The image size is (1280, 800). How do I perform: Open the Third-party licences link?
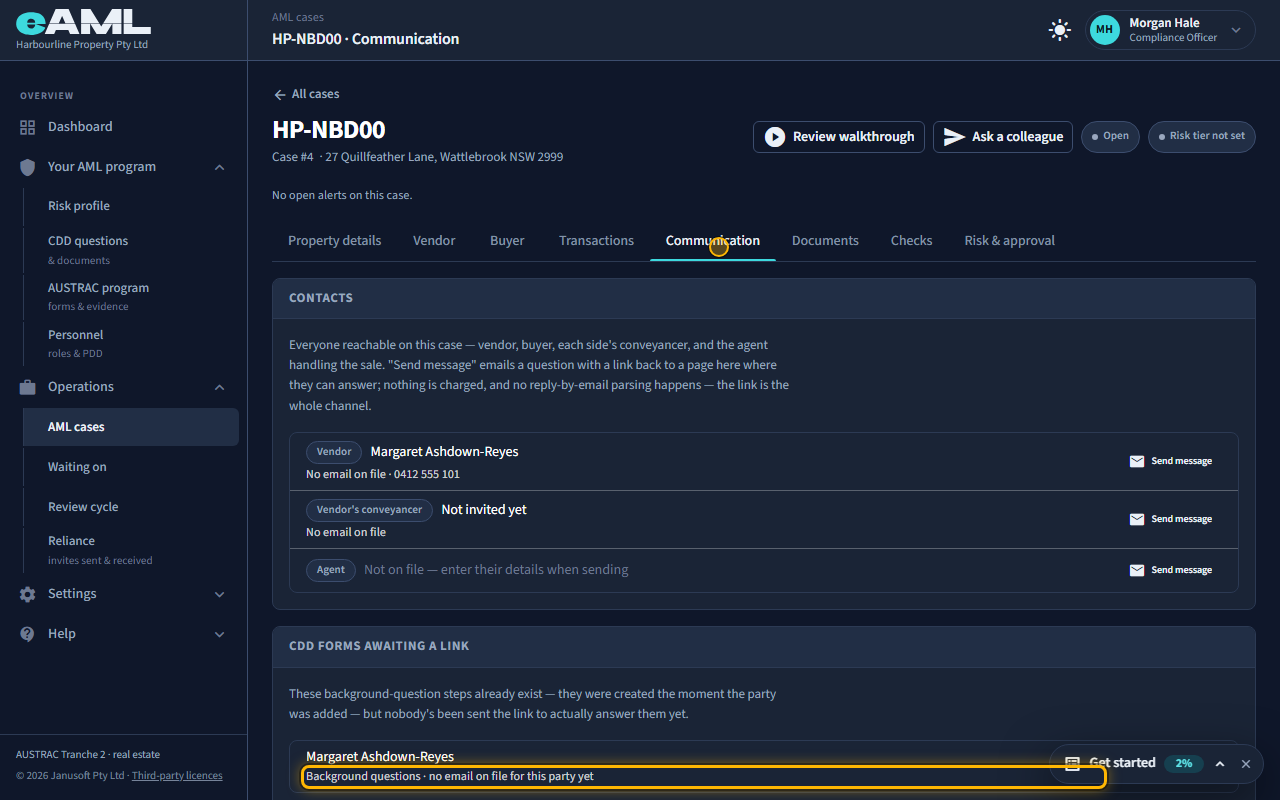pos(177,776)
